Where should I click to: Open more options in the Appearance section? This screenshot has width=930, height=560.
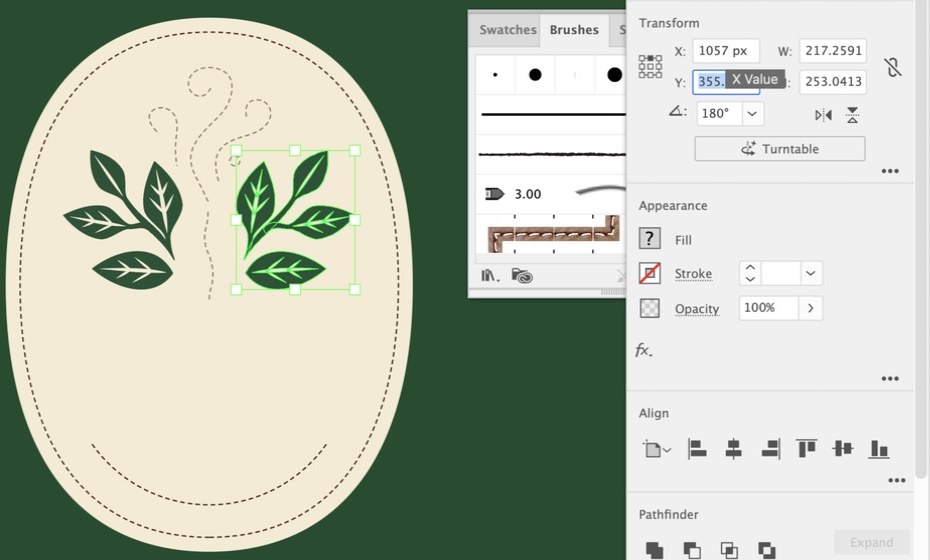[x=890, y=378]
